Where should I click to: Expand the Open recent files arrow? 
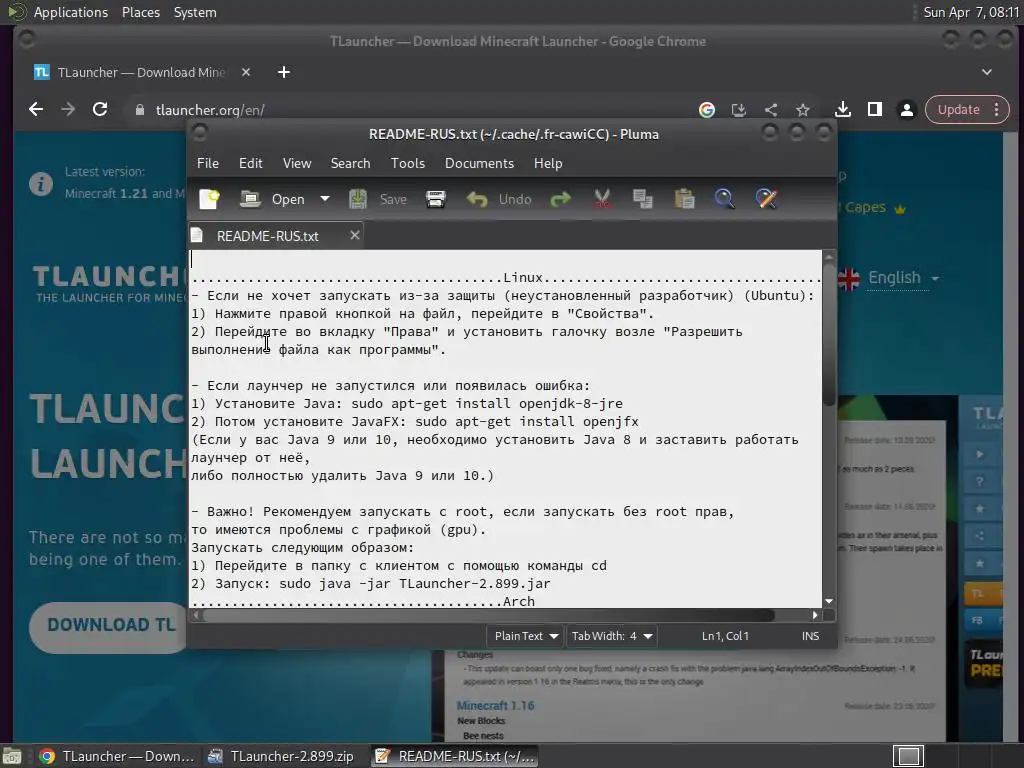325,199
